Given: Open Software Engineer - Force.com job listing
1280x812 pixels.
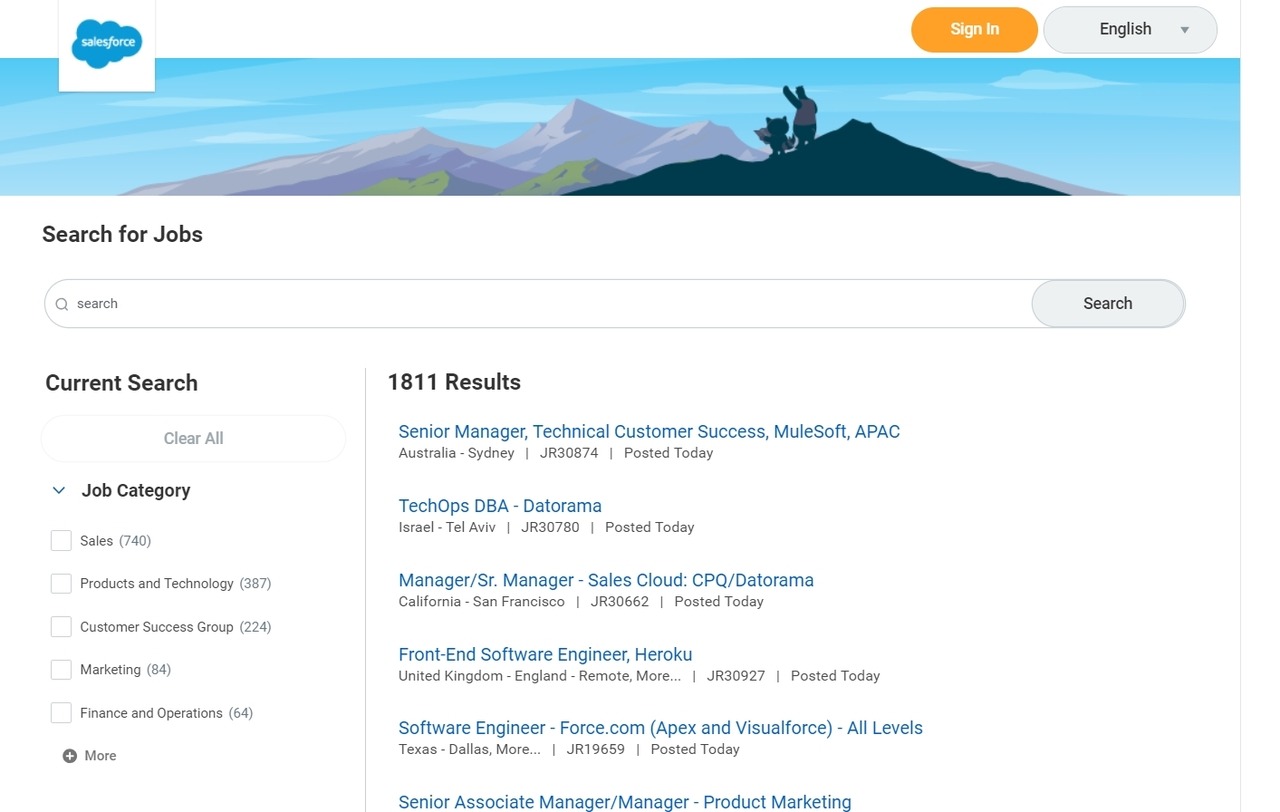Looking at the screenshot, I should (x=660, y=728).
